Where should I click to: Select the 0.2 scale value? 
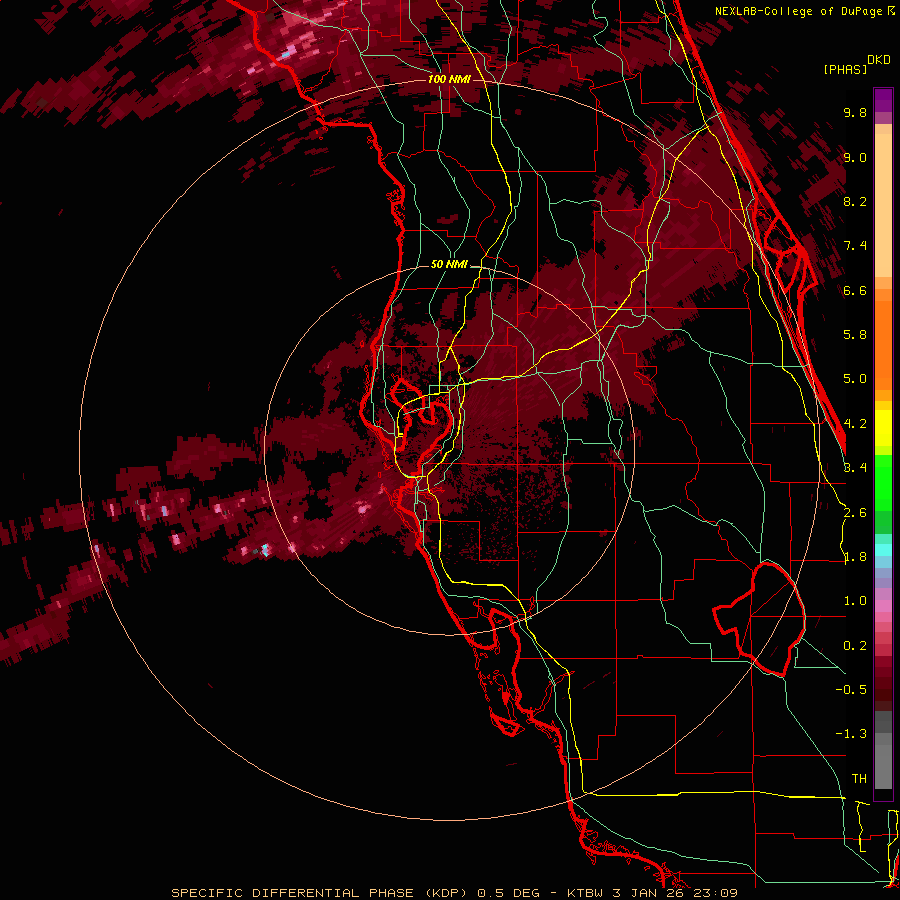(855, 646)
